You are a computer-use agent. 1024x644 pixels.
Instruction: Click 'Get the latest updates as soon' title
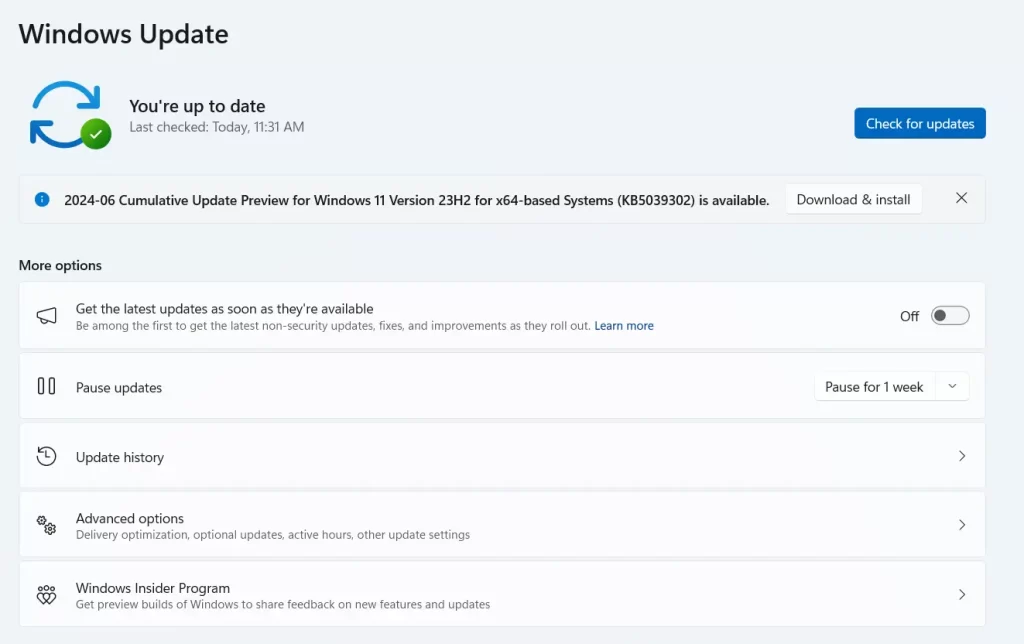click(x=225, y=308)
